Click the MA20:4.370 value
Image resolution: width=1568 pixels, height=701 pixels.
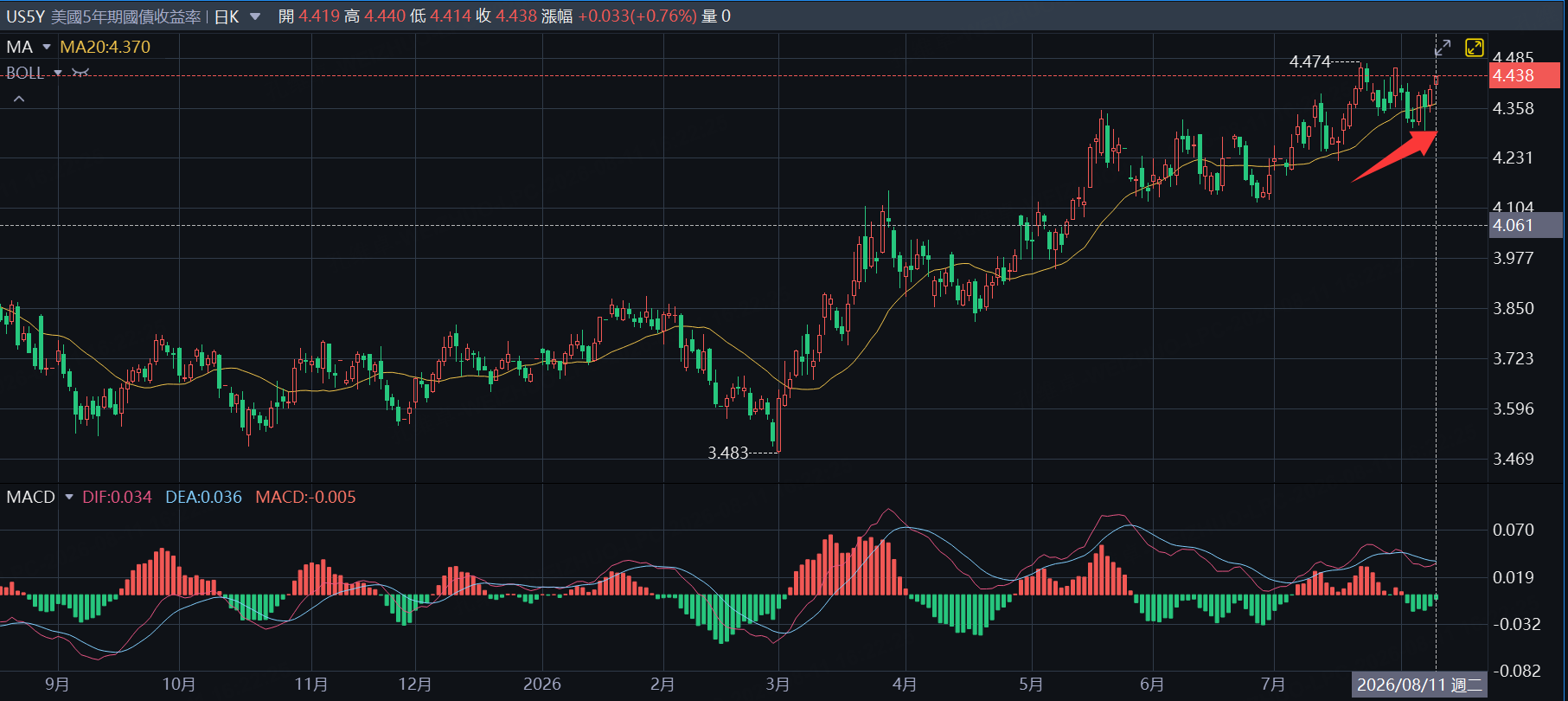105,47
